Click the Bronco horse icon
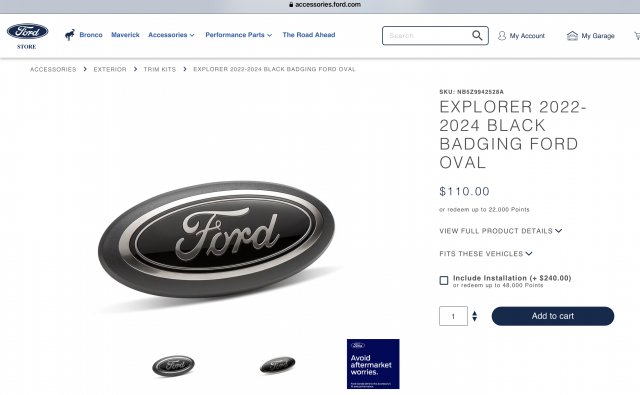The height and width of the screenshot is (395, 640). coord(70,35)
